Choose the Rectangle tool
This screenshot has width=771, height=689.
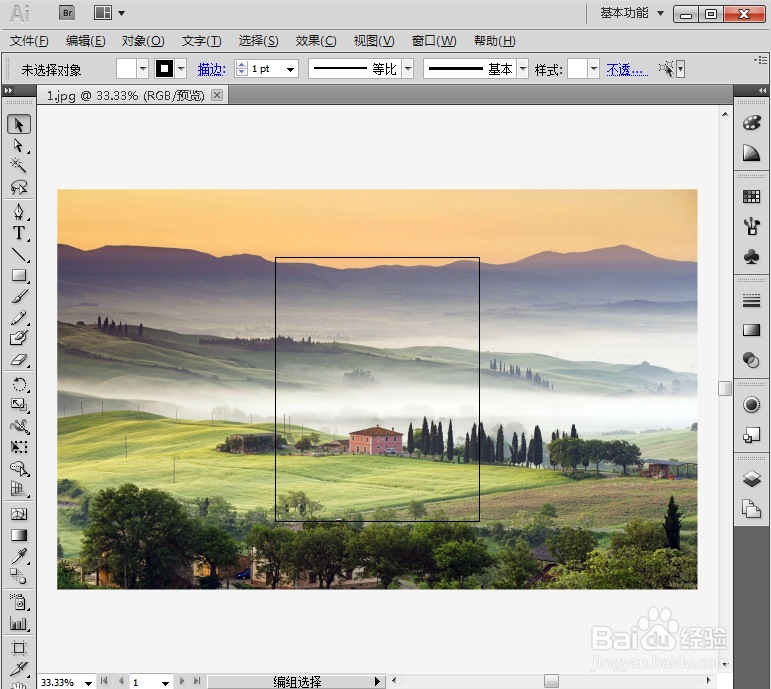19,275
